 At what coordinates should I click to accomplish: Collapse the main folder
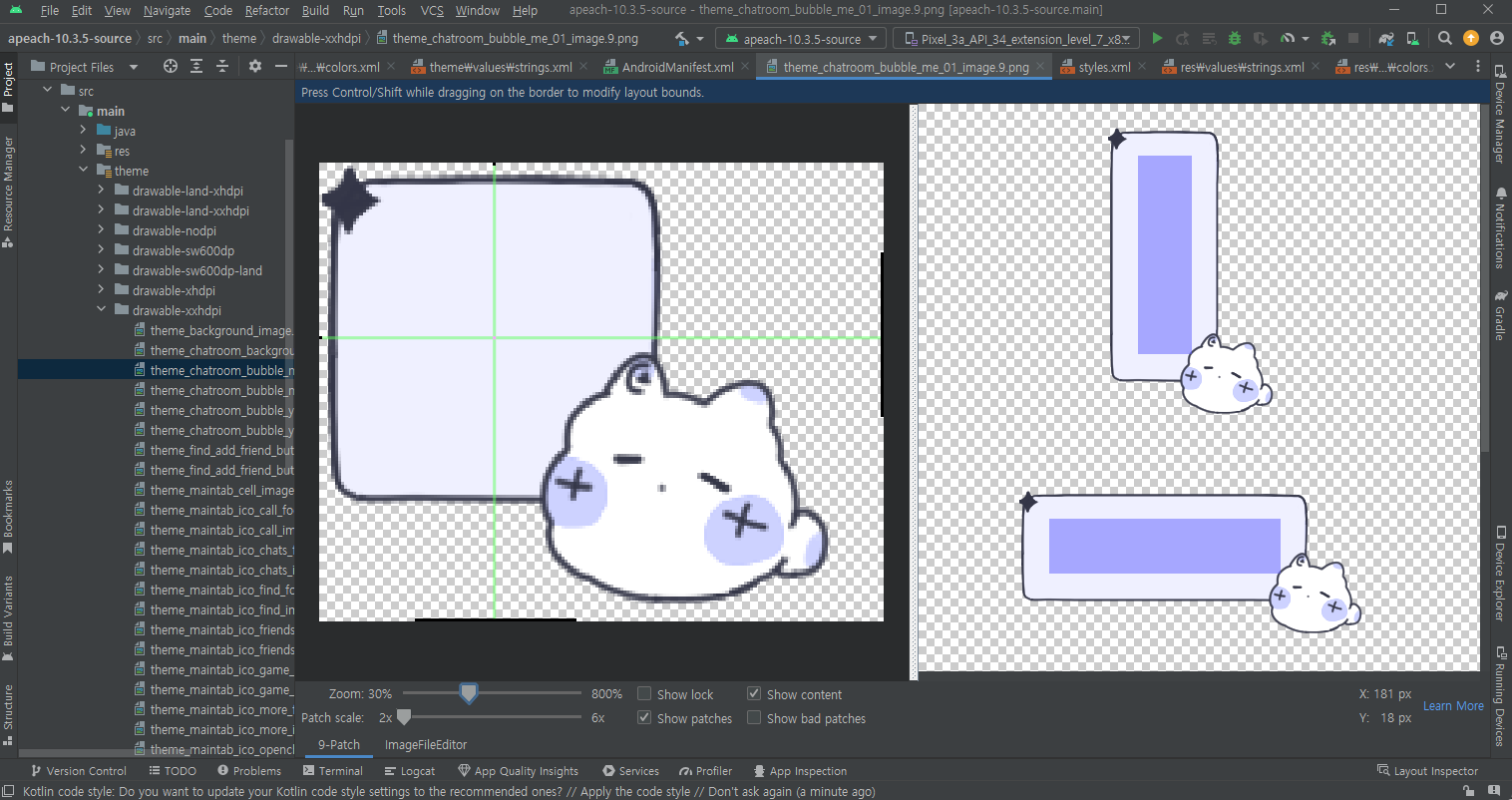tap(65, 110)
